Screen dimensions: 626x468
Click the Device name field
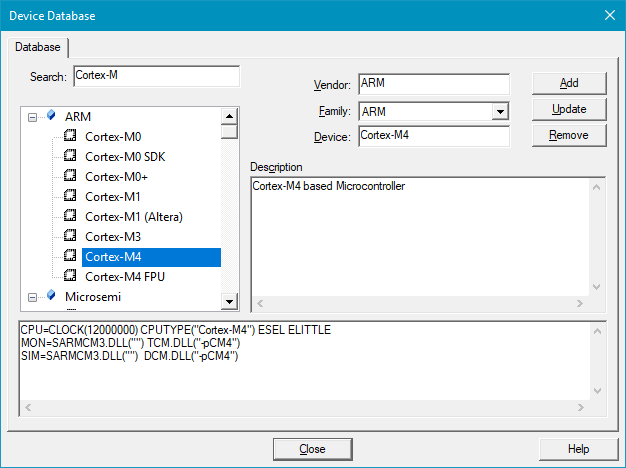(x=434, y=136)
